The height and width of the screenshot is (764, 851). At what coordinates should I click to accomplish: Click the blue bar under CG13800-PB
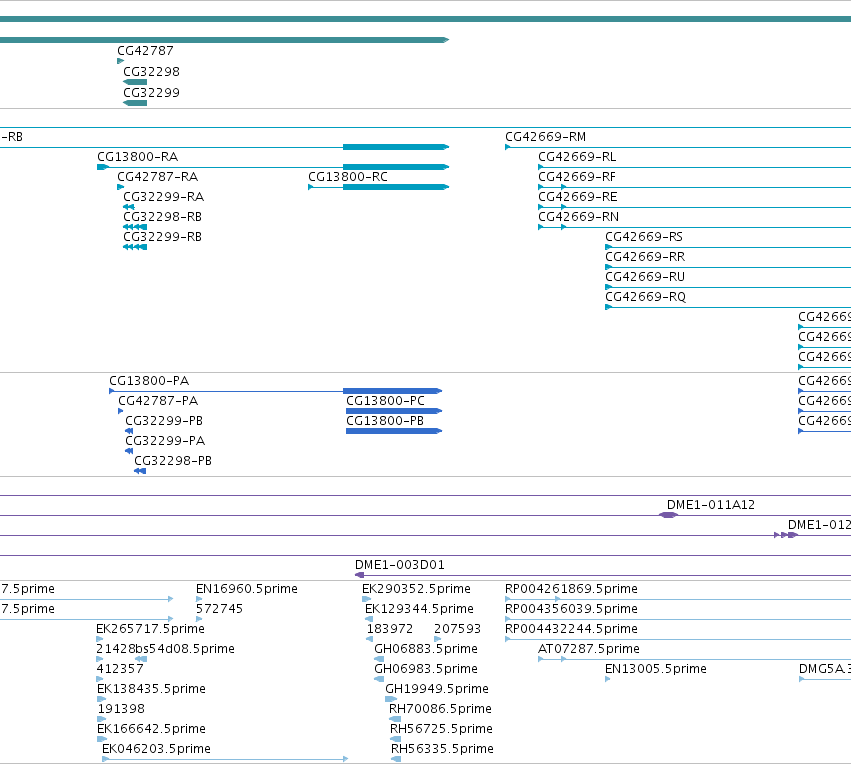(x=393, y=431)
